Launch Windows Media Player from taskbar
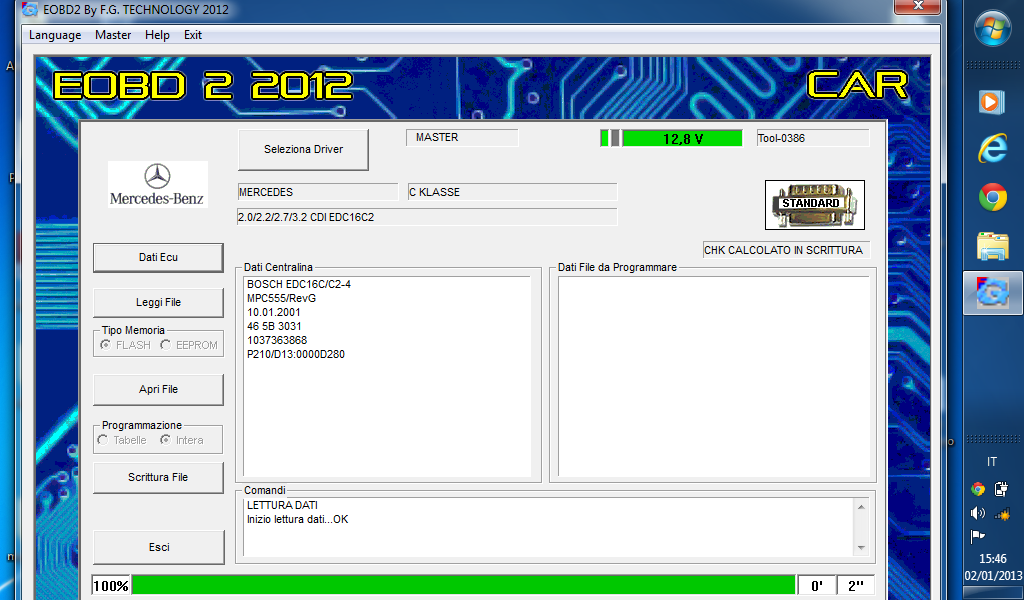Viewport: 1024px width, 600px height. coord(991,103)
